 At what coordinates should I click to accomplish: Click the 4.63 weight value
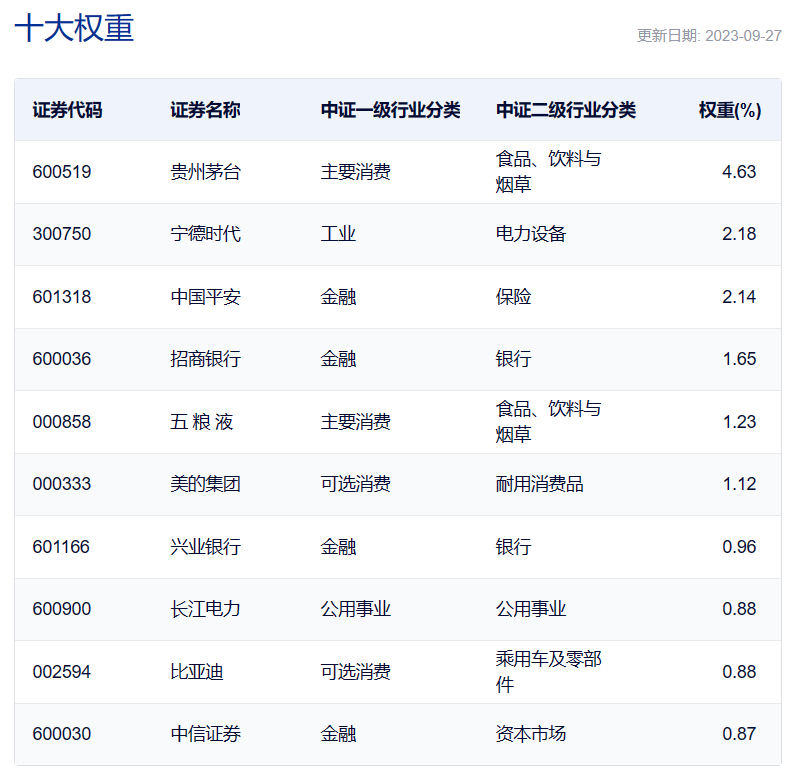coord(739,172)
